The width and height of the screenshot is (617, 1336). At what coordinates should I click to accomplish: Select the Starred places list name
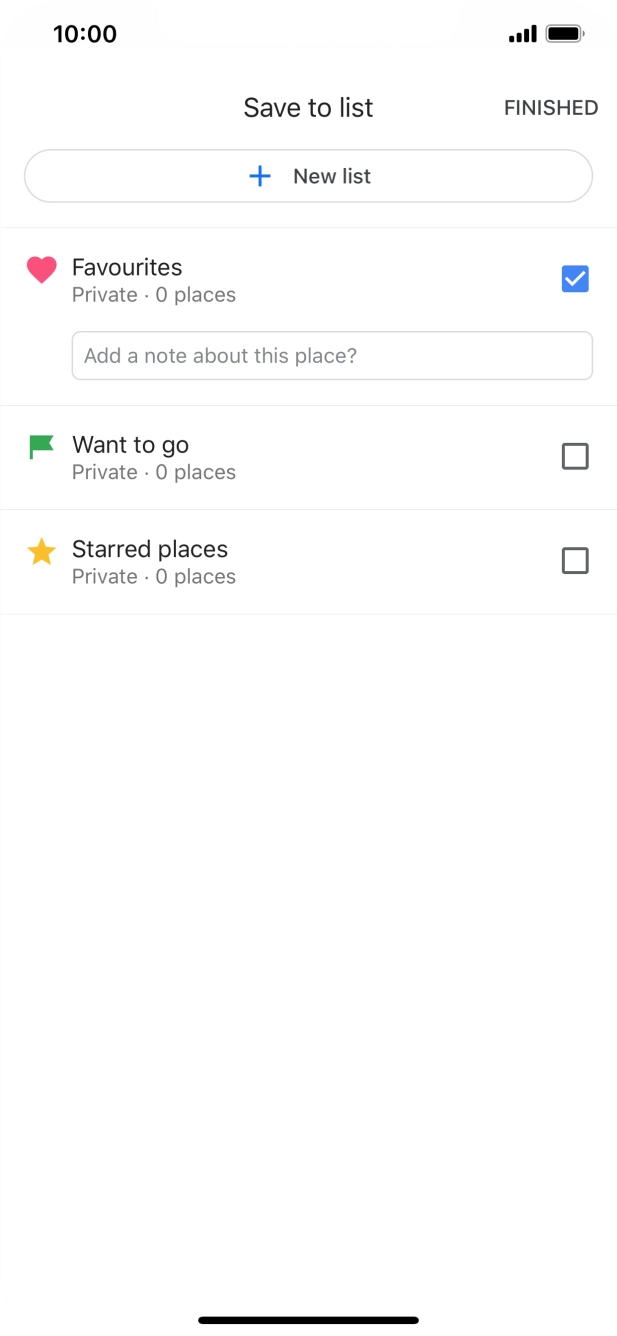(x=150, y=549)
